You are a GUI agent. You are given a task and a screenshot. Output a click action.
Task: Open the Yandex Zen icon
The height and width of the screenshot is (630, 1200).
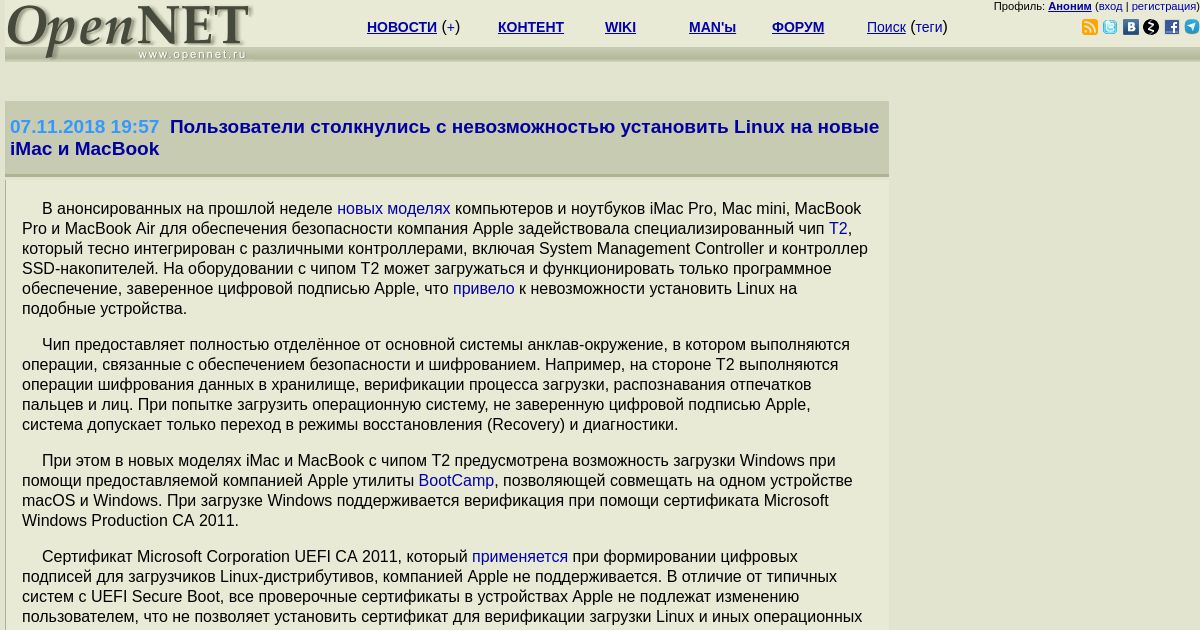click(1151, 27)
